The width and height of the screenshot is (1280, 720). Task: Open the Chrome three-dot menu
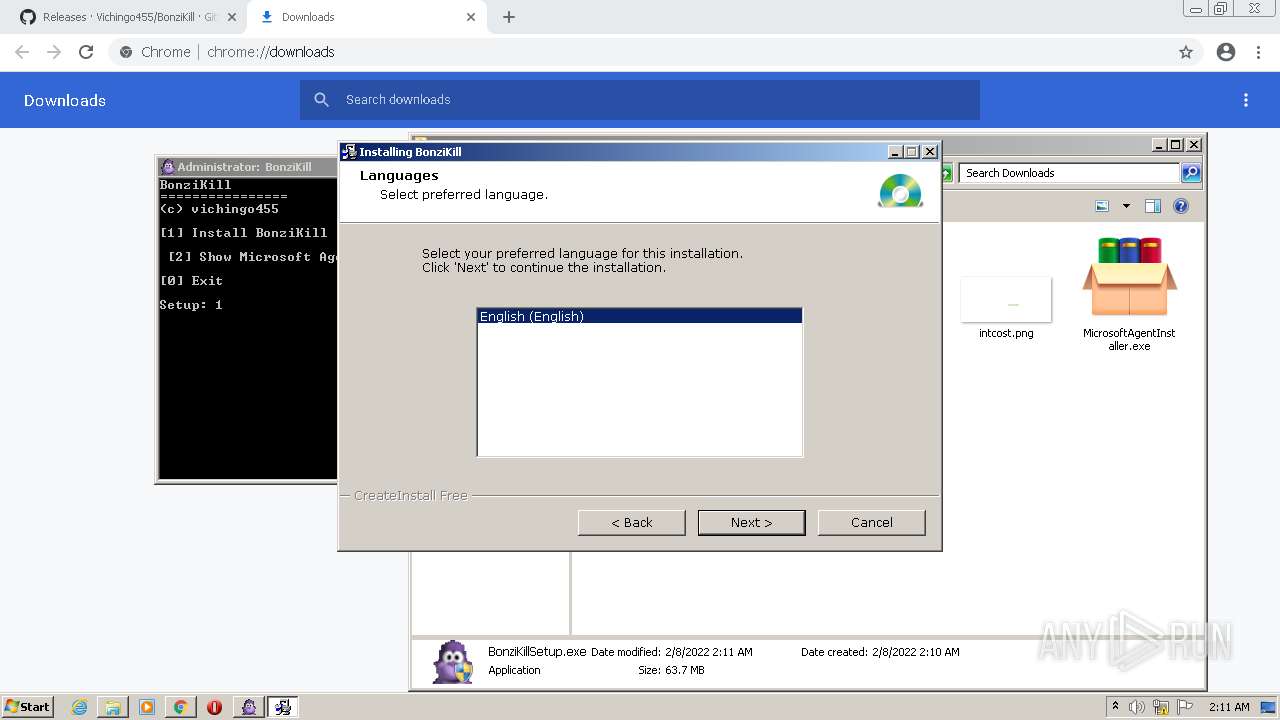point(1258,52)
